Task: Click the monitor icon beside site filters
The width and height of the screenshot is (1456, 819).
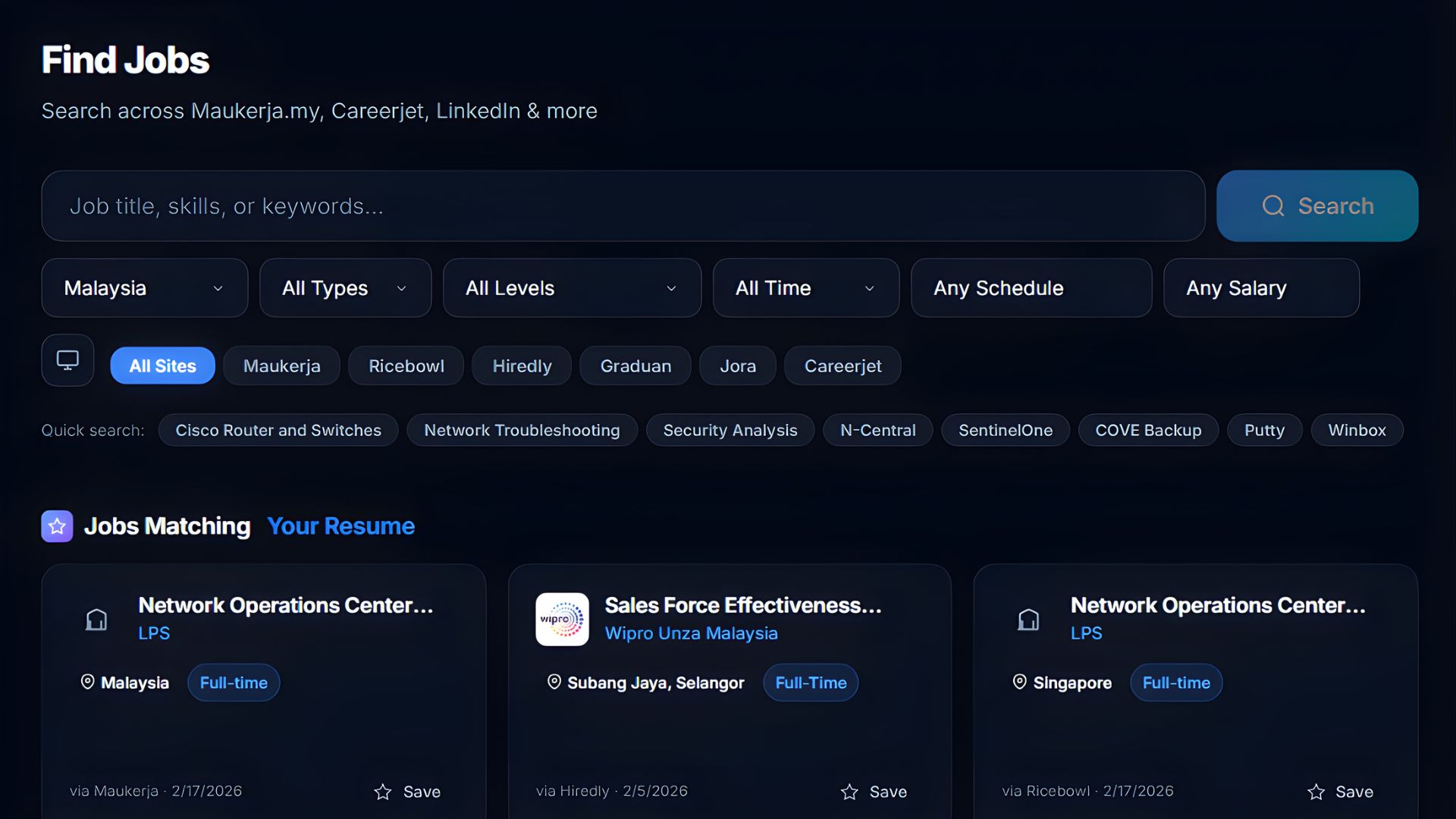Action: (x=67, y=360)
